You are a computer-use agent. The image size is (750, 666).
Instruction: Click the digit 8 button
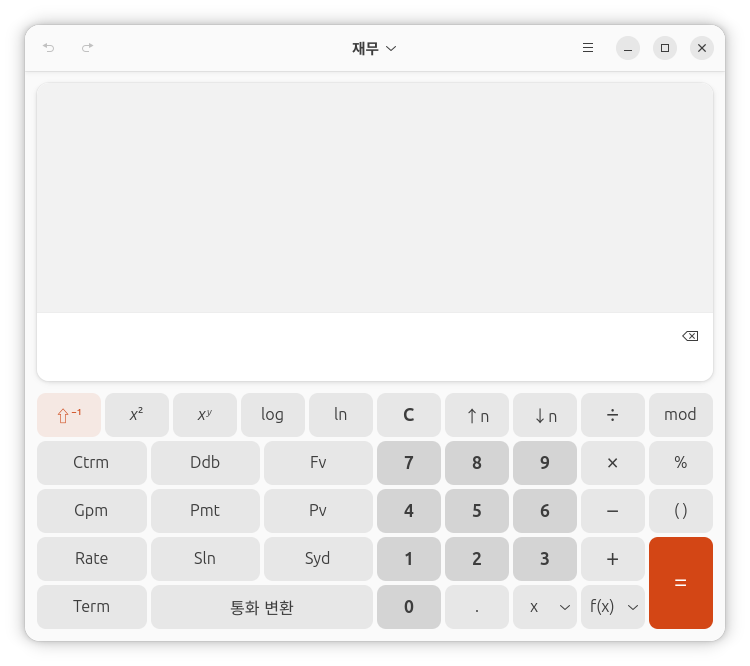[x=476, y=463]
